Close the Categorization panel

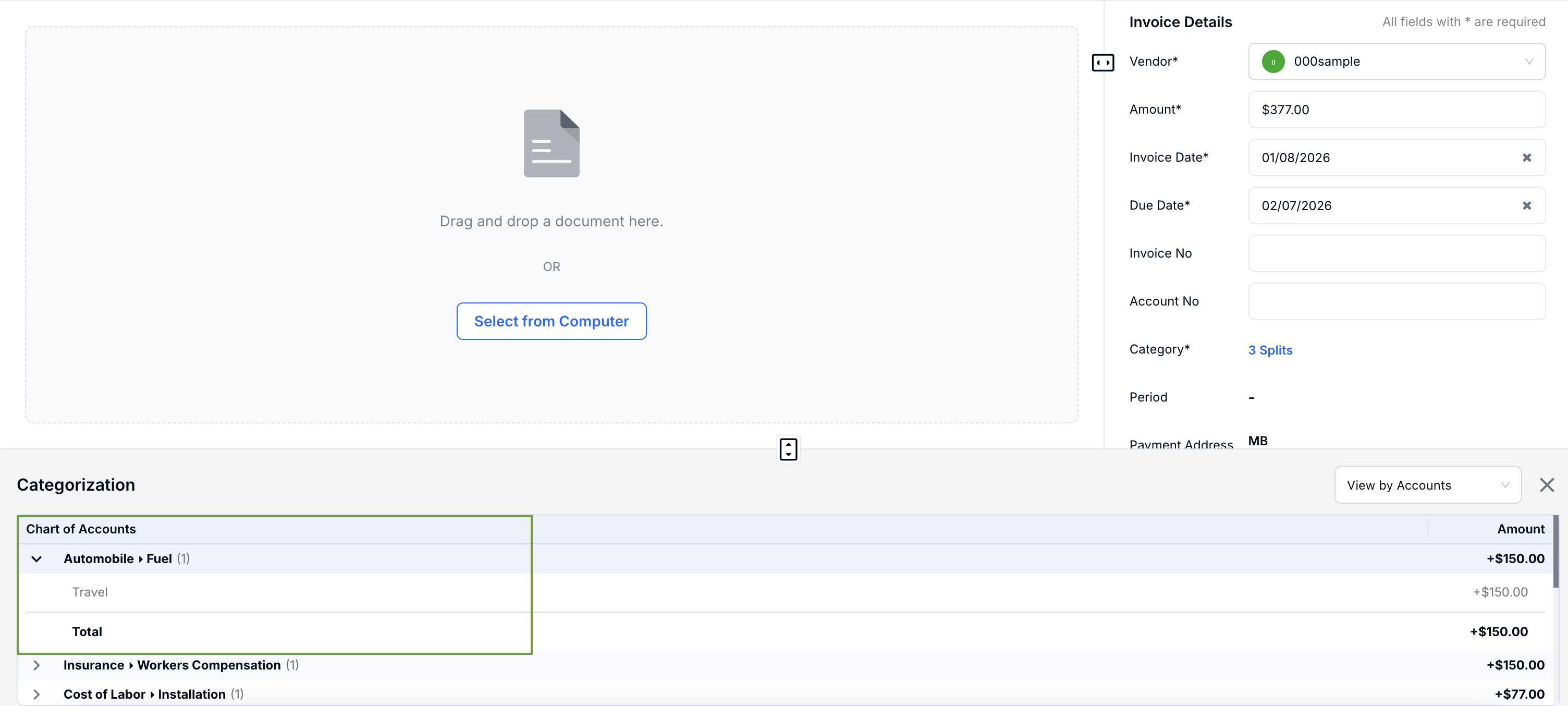[x=1546, y=485]
